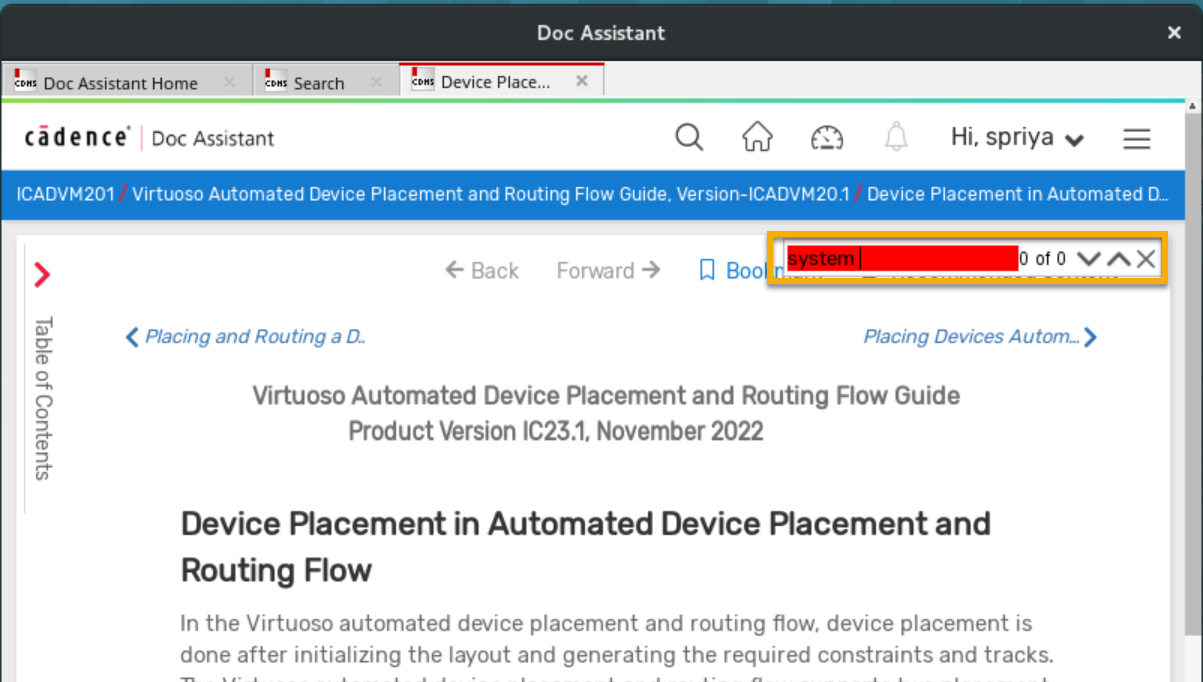Click the Forward navigation button
Viewport: 1203px width, 682px height.
608,270
